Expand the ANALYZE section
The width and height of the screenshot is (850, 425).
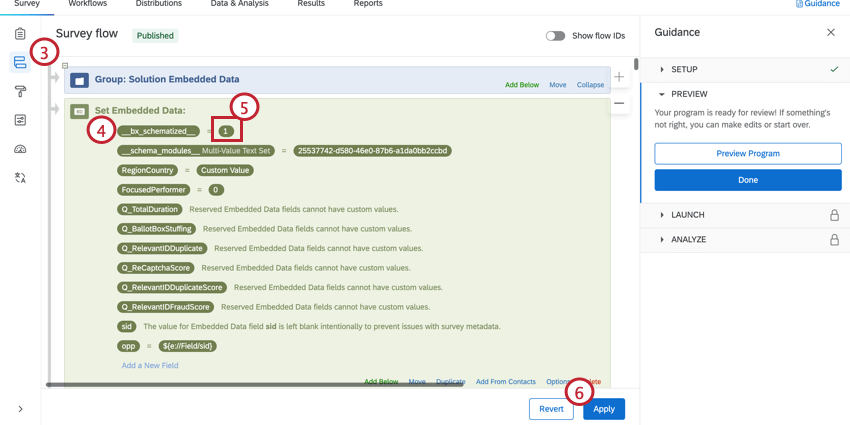coord(683,240)
